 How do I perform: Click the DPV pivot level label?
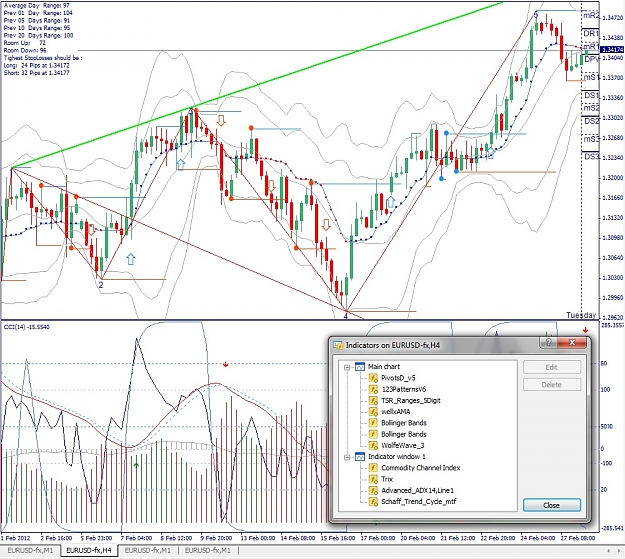click(591, 59)
